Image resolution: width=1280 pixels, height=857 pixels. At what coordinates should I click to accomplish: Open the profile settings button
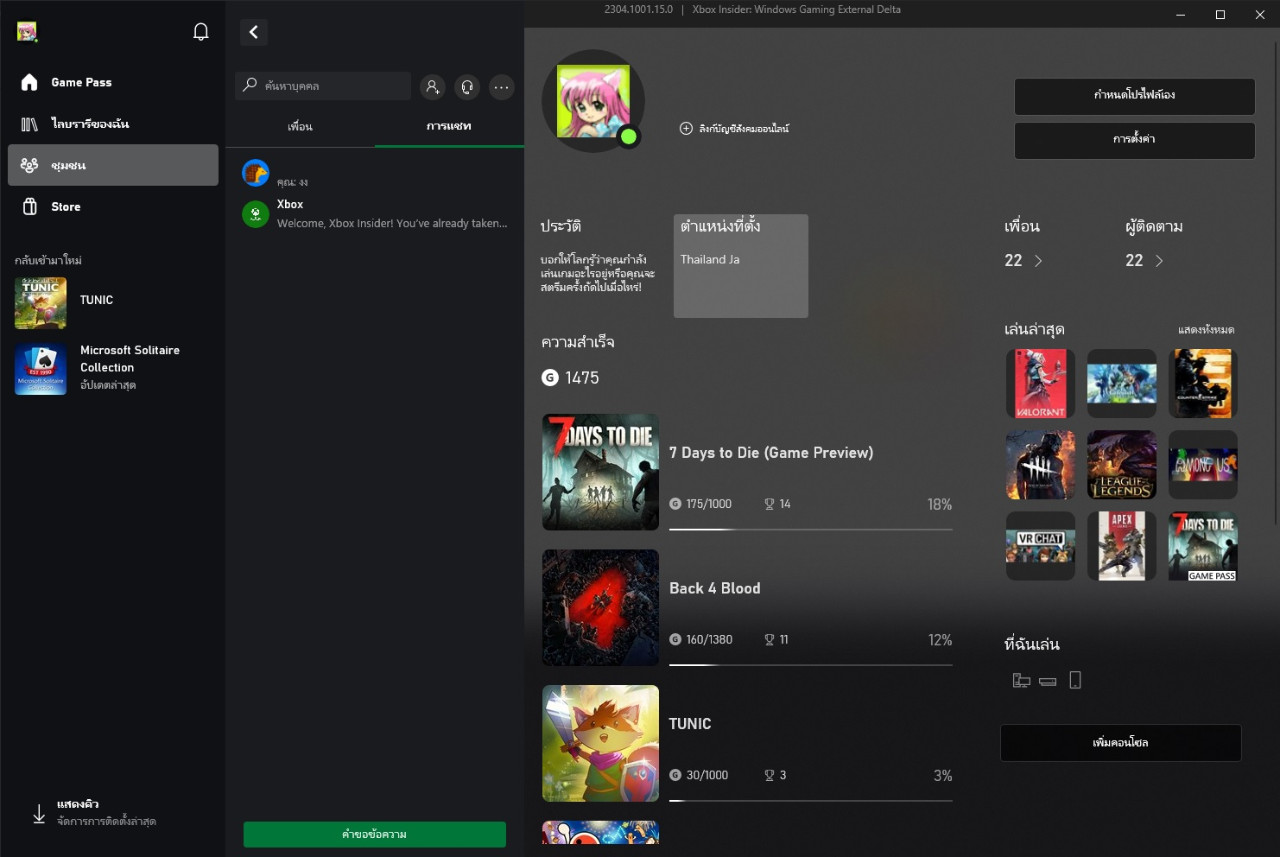pos(1134,140)
